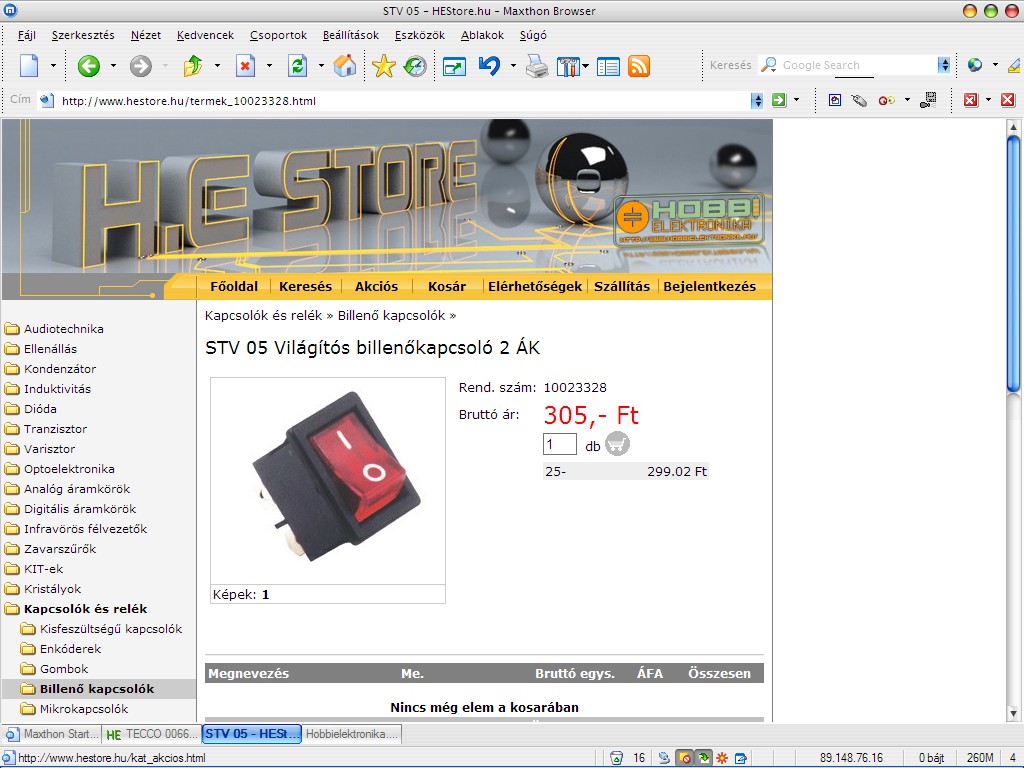The height and width of the screenshot is (768, 1024).
Task: Open the tools toolbox icon
Action: (x=569, y=66)
